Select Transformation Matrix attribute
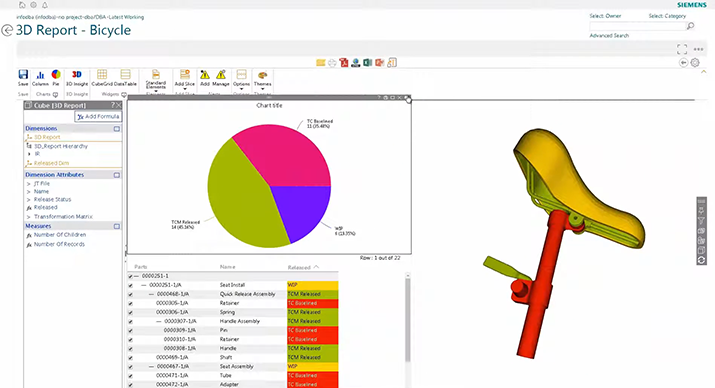Image resolution: width=715 pixels, height=388 pixels. [63, 217]
